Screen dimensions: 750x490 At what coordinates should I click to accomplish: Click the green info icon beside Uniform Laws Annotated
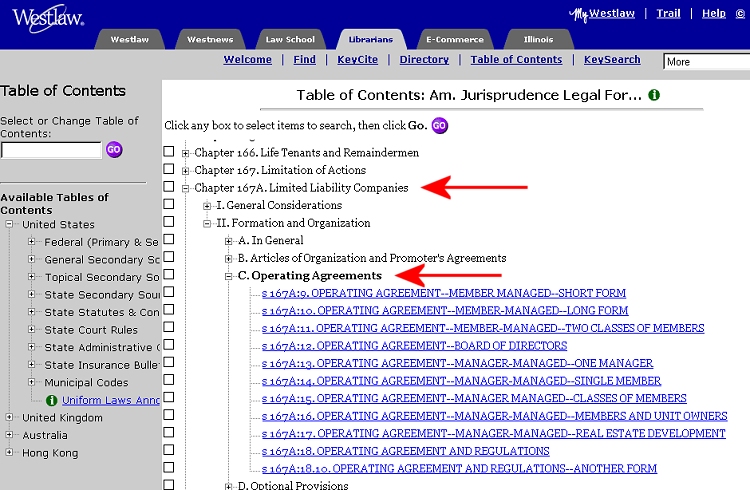51,401
